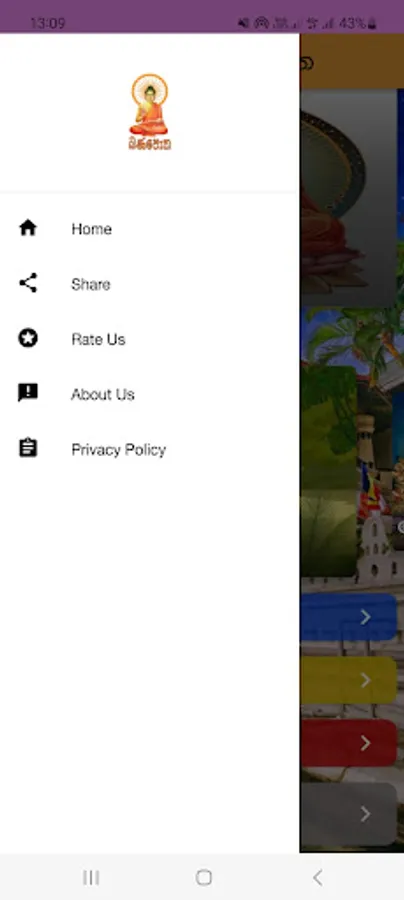This screenshot has height=900, width=404.
Task: Tap the Share icon in drawer
Action: [x=28, y=284]
